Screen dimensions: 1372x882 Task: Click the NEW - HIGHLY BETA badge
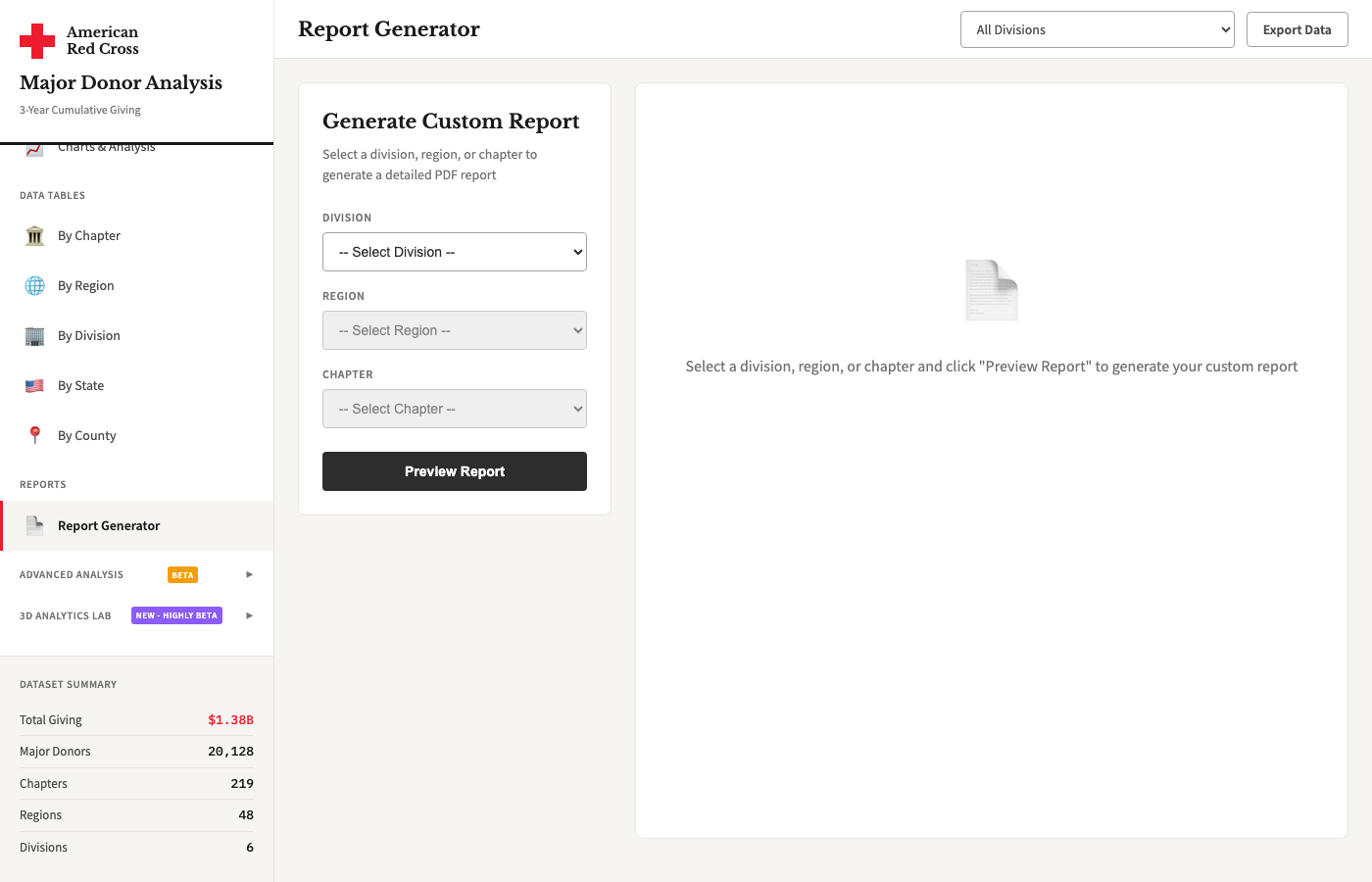click(176, 615)
